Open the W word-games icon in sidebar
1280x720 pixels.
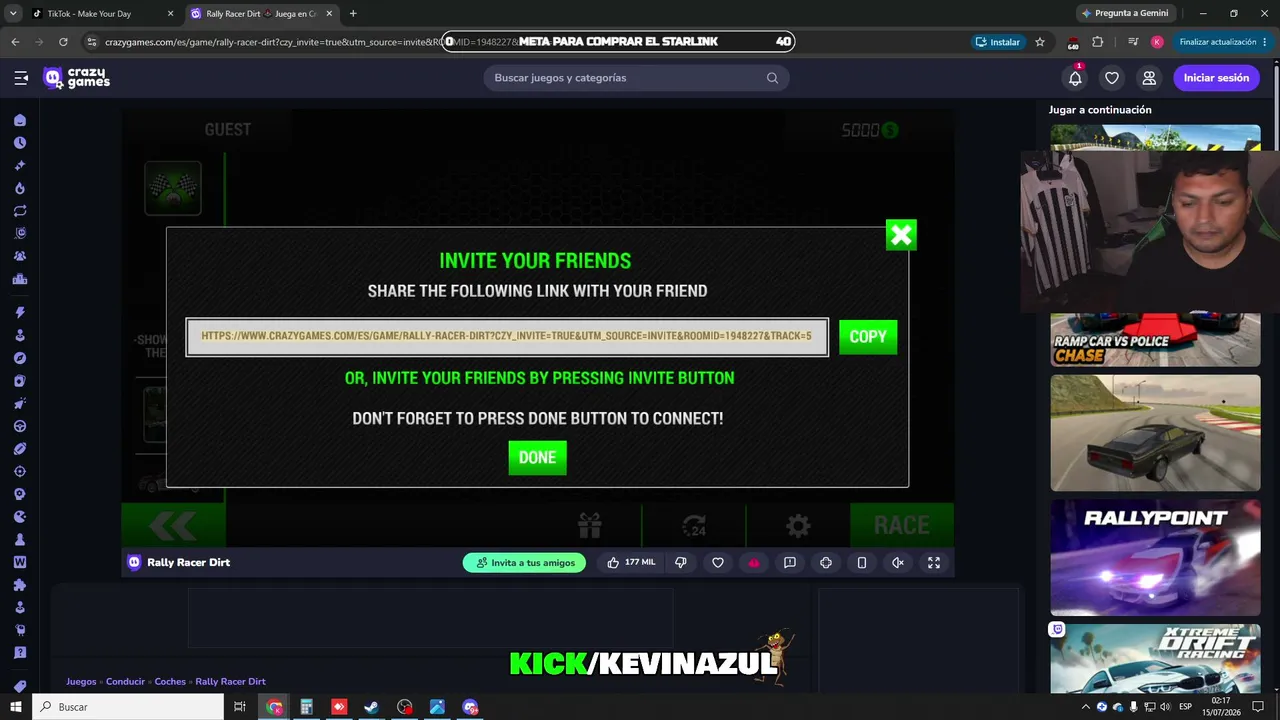click(x=20, y=562)
